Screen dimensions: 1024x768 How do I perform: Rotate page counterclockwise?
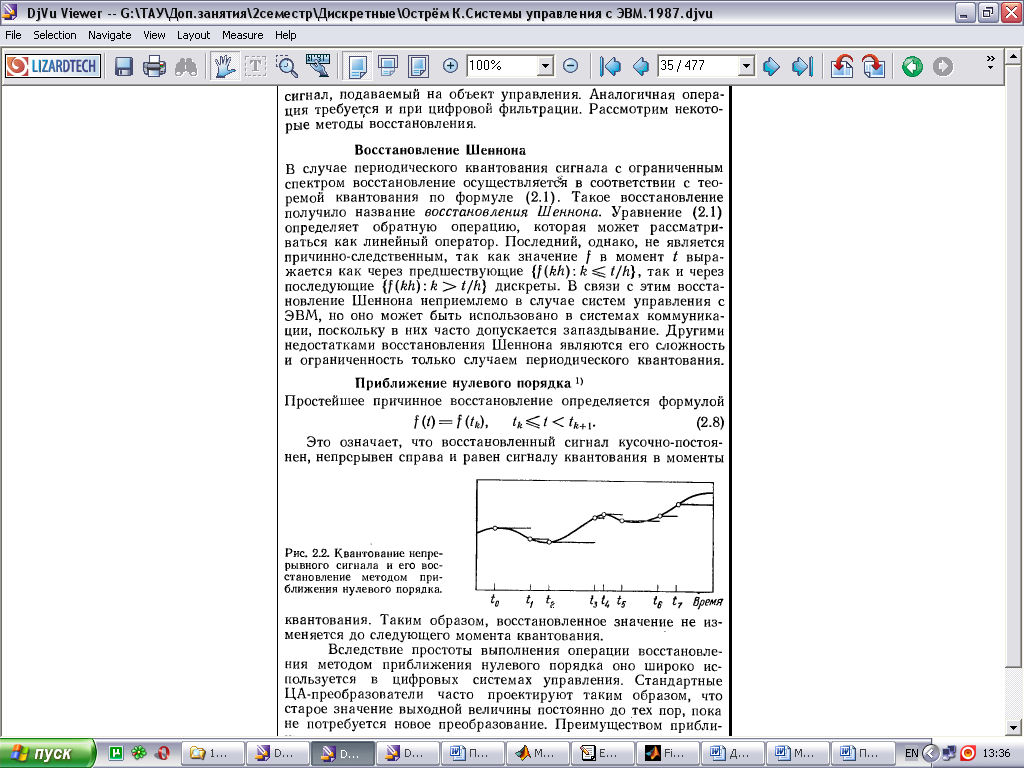pyautogui.click(x=842, y=66)
